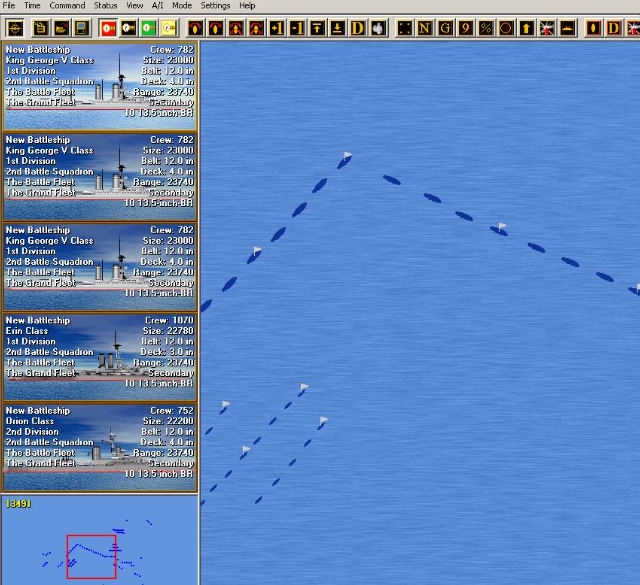Click the crosshair target icon in toolbar

click(15, 28)
